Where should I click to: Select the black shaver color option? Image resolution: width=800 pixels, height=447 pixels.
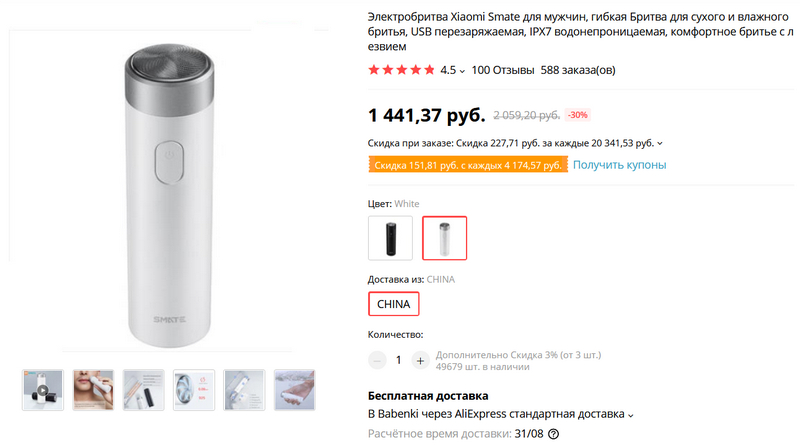pyautogui.click(x=390, y=237)
